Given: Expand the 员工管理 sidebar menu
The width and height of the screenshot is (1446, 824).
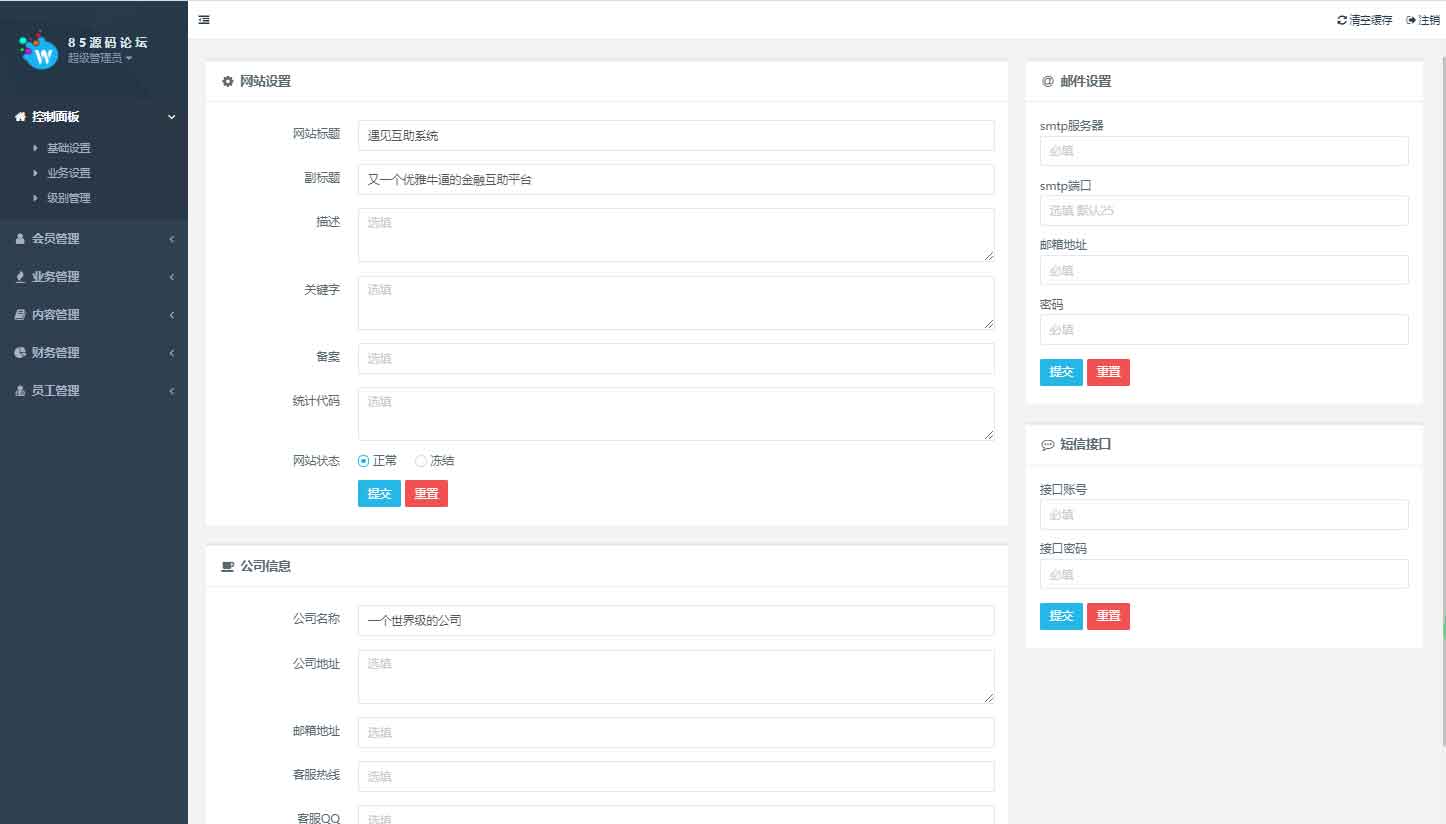Looking at the screenshot, I should pyautogui.click(x=93, y=391).
